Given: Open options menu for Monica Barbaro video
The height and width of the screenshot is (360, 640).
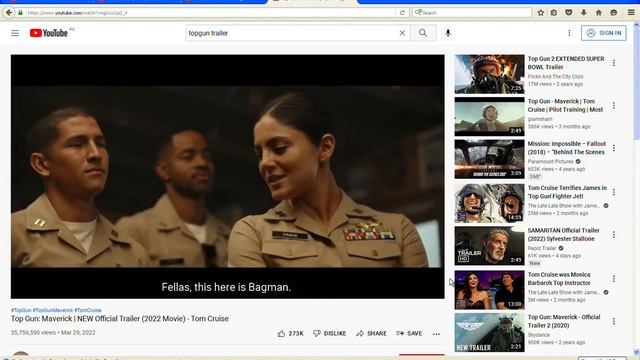Looking at the screenshot, I should pyautogui.click(x=613, y=279).
